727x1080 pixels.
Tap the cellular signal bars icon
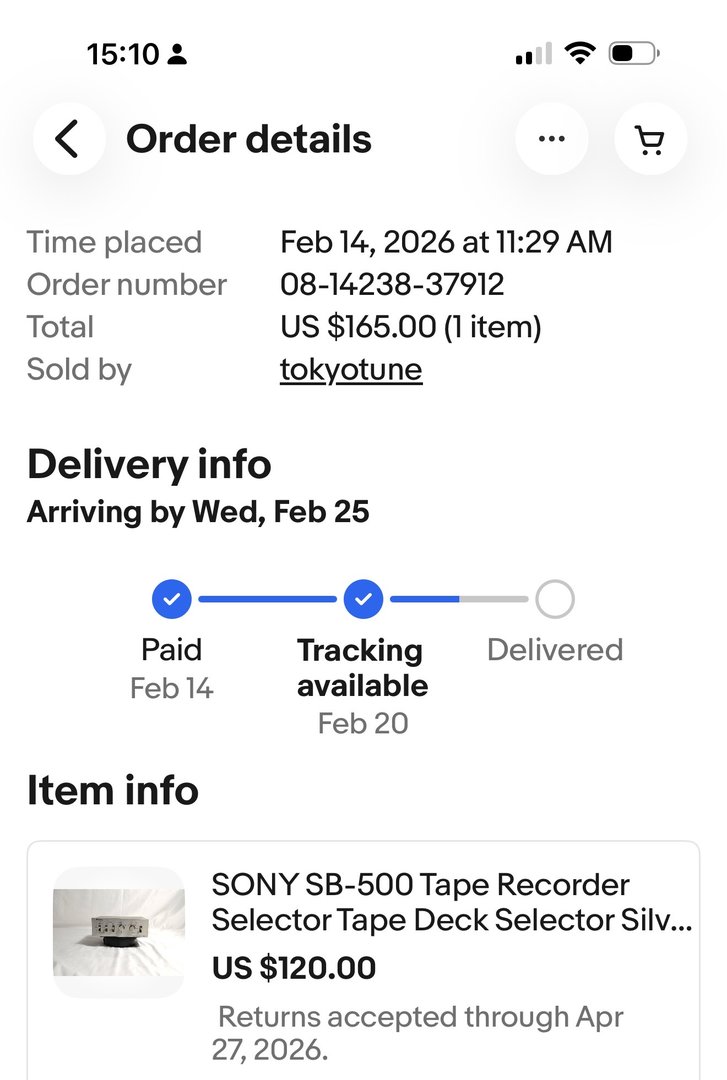pos(533,55)
